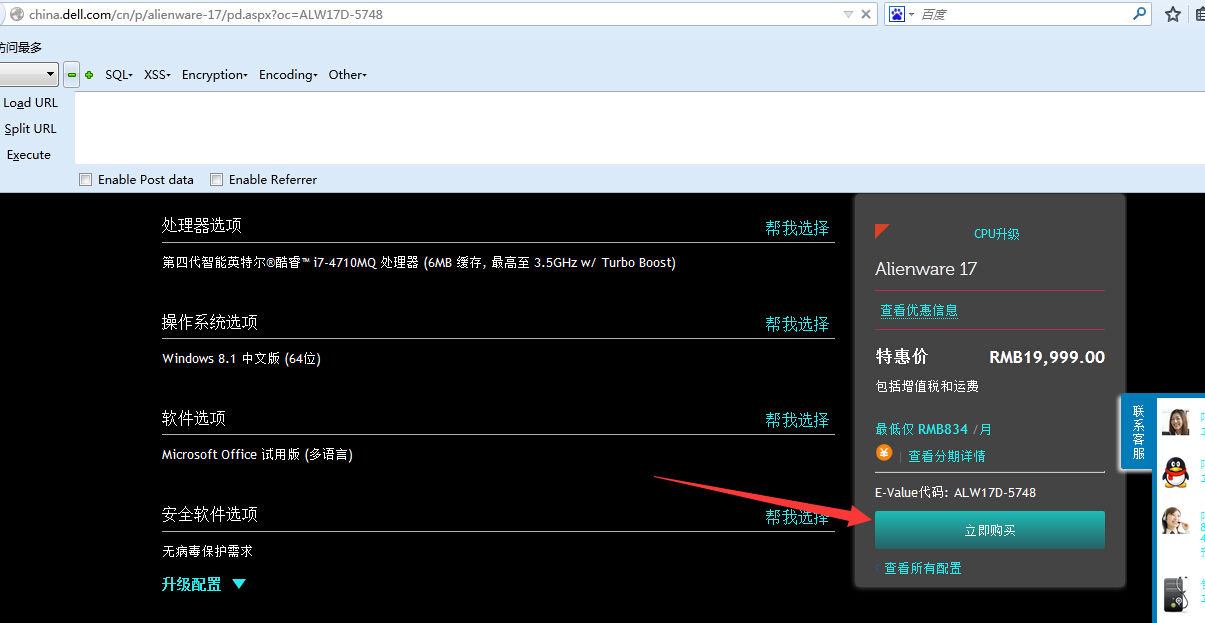The image size is (1205, 623).
Task: Enable Post data checkbox
Action: pyautogui.click(x=86, y=180)
